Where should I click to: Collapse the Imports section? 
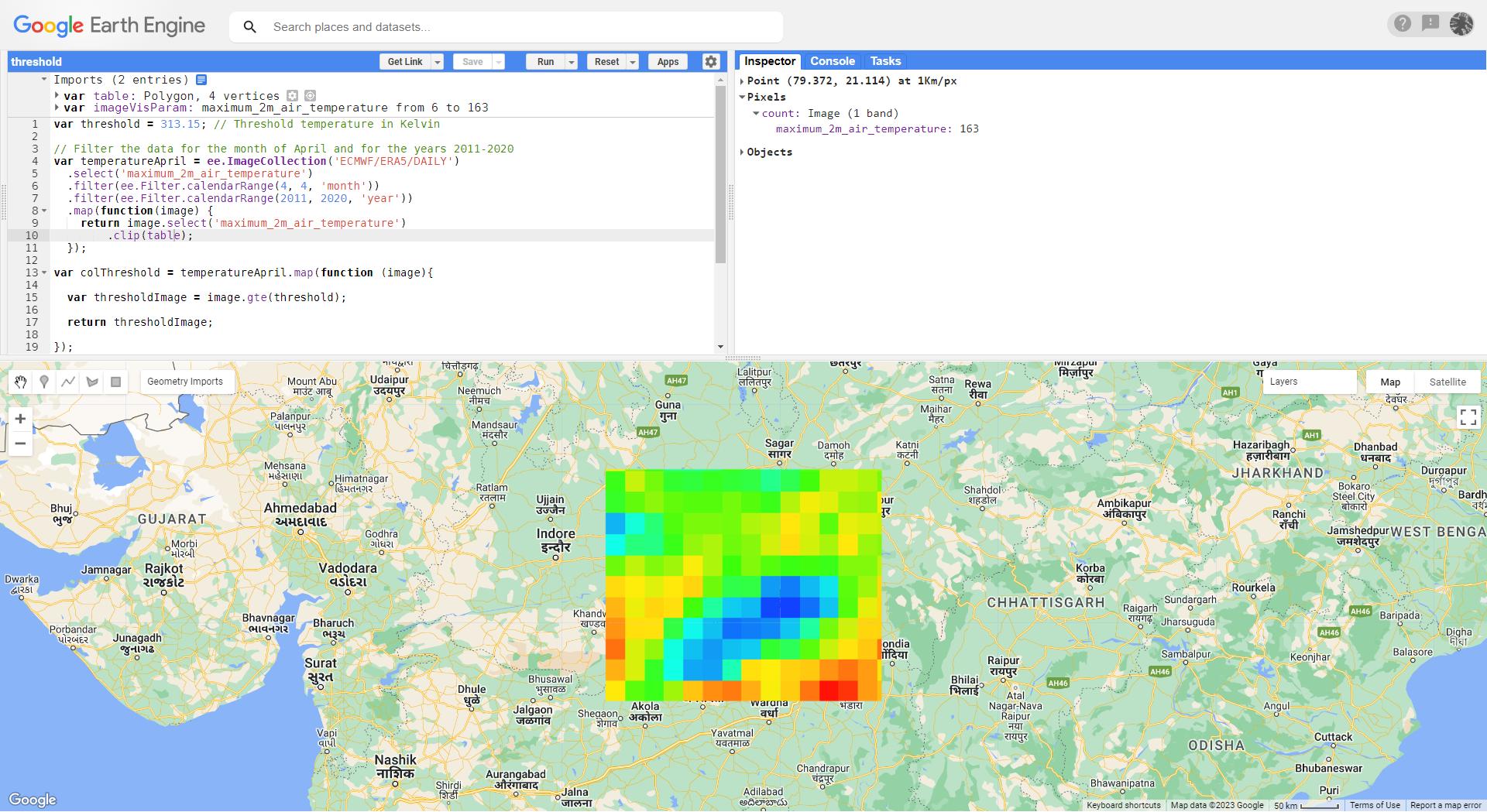pyautogui.click(x=44, y=80)
